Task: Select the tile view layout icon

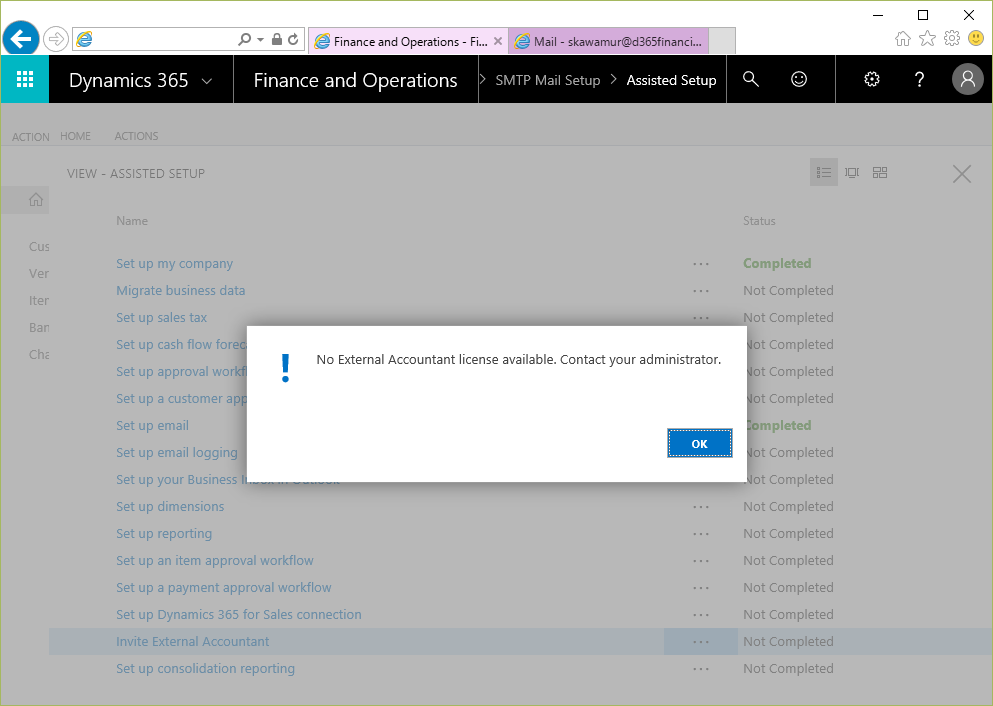Action: [x=880, y=173]
